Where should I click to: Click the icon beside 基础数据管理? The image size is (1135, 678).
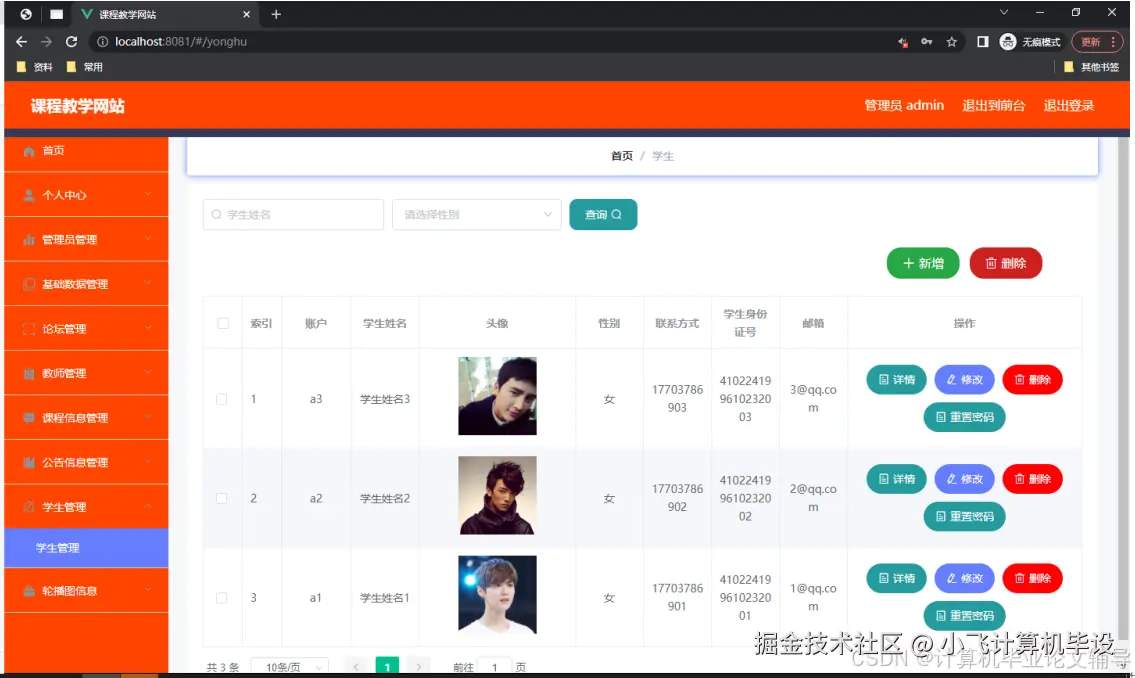tap(29, 284)
